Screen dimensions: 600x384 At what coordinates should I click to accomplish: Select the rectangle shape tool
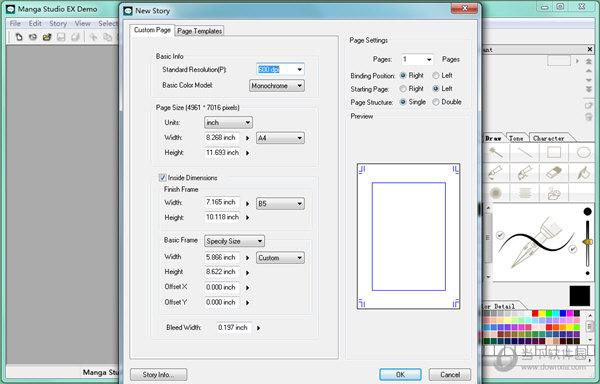554,153
